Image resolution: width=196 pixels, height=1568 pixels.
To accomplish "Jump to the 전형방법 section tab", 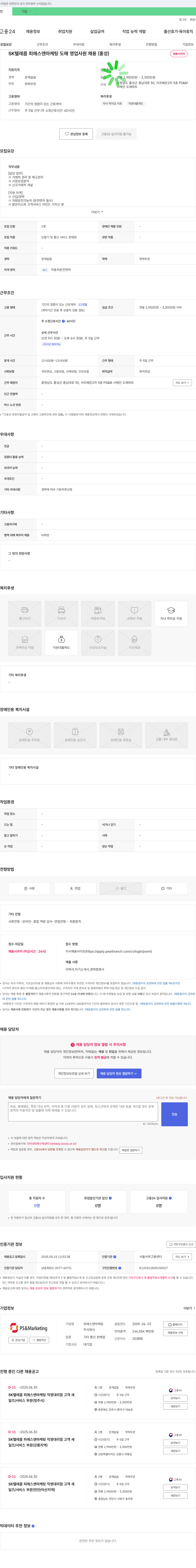I will pyautogui.click(x=152, y=44).
